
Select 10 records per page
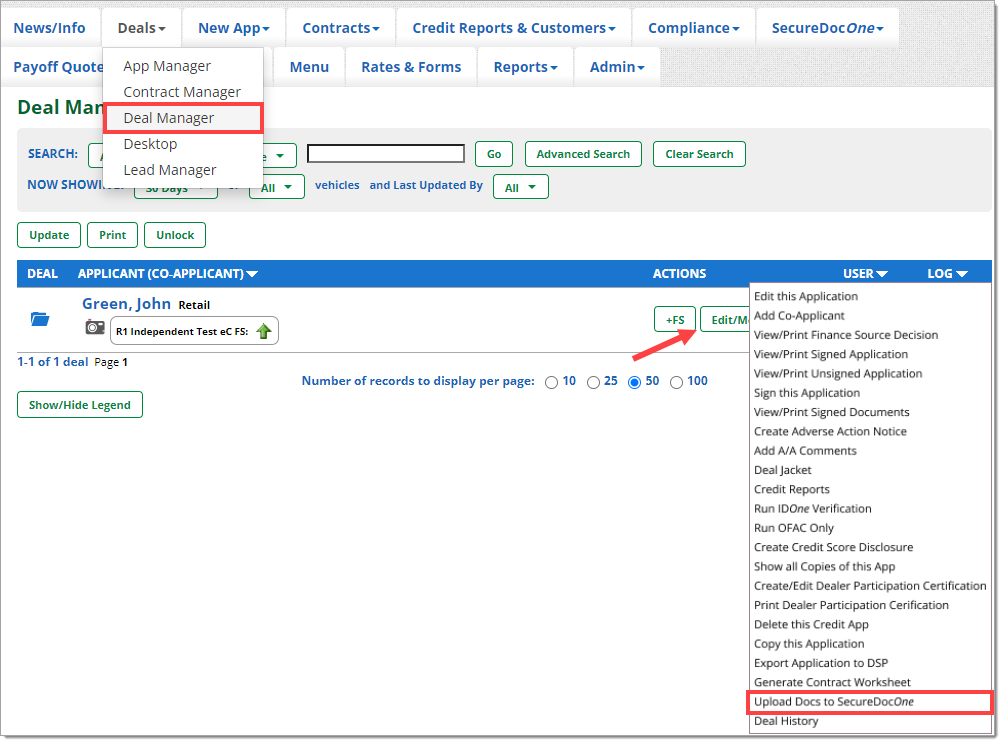click(552, 382)
